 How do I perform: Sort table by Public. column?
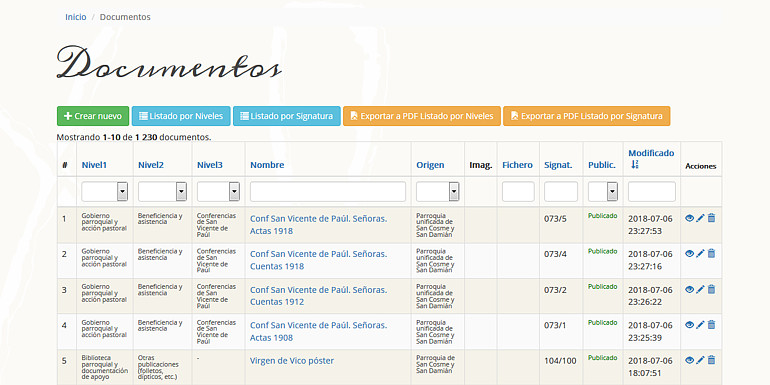click(x=602, y=165)
